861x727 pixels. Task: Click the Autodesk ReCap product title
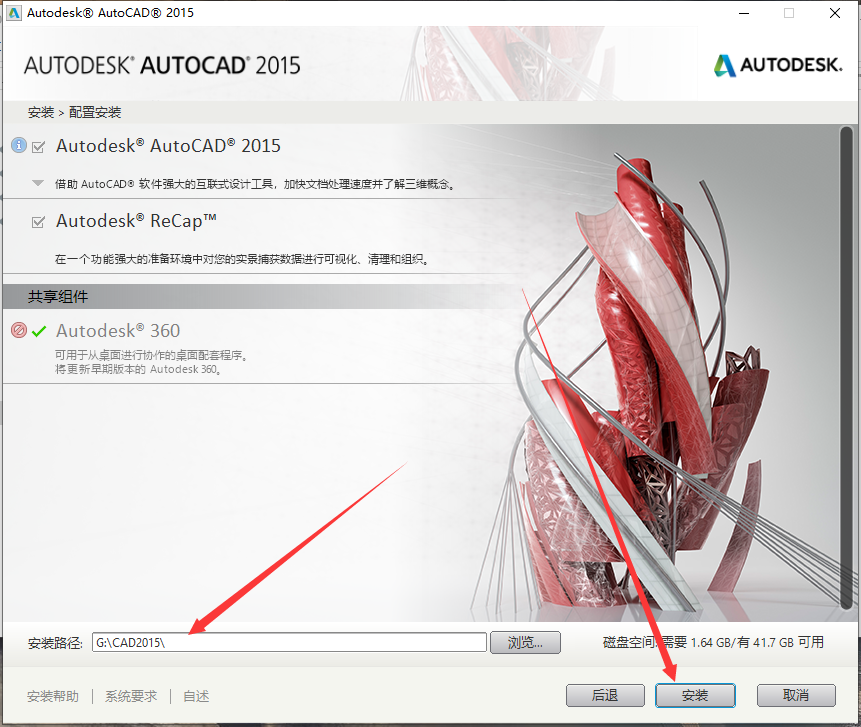click(136, 221)
